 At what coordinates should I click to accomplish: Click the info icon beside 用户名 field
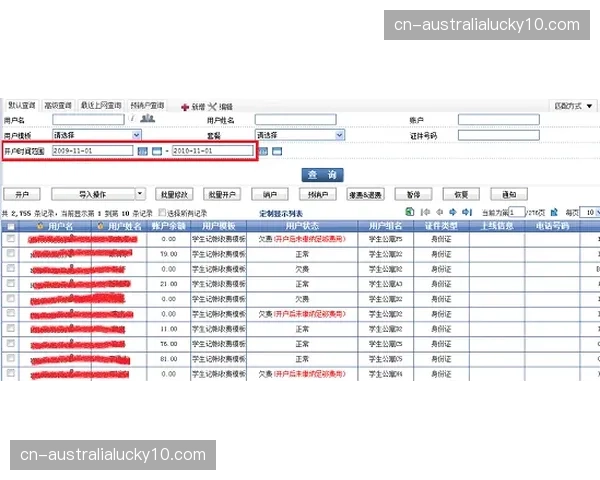(x=132, y=119)
